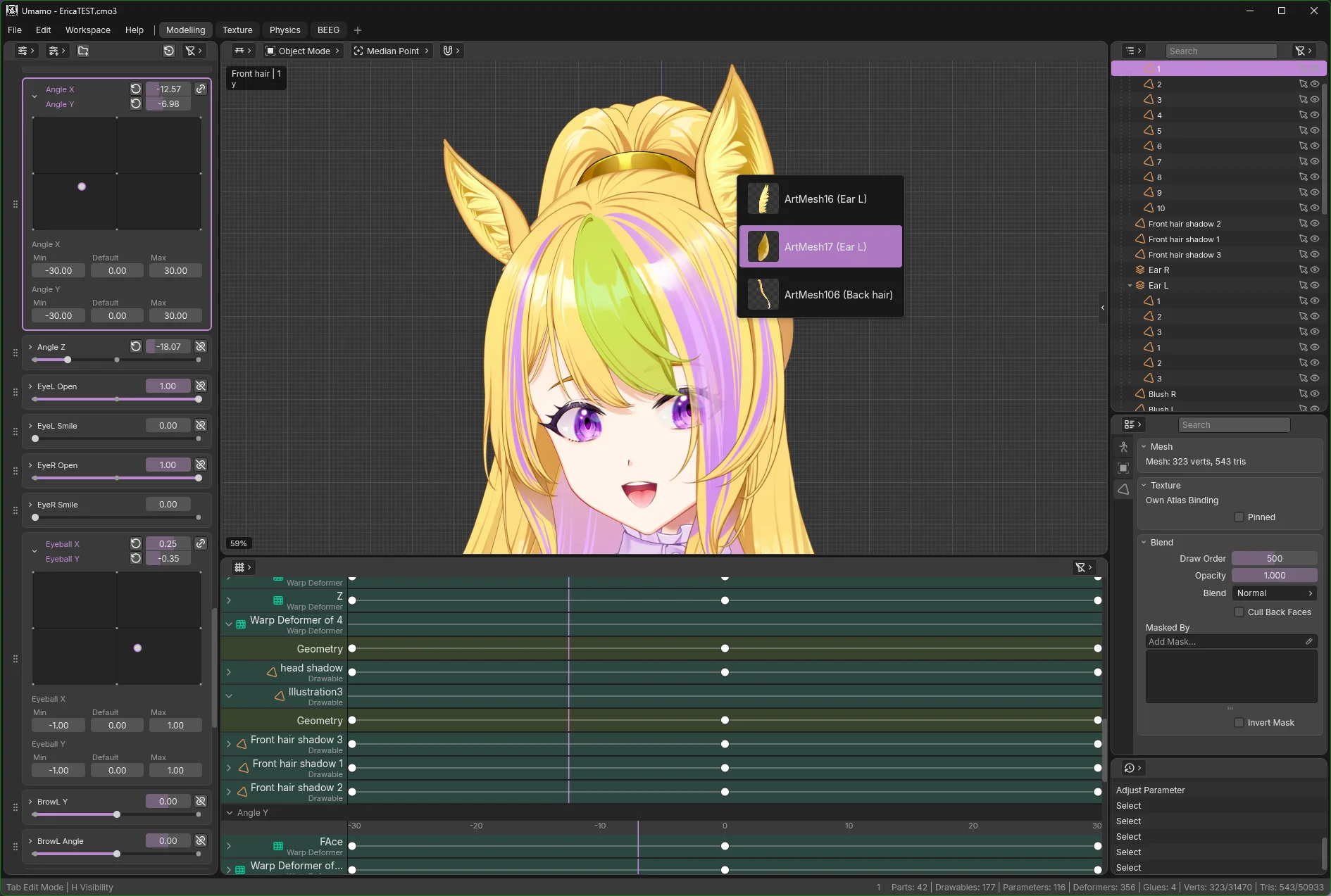Click the unlink icon beside EyeL Open
Viewport: 1331px width, 896px height.
point(201,386)
